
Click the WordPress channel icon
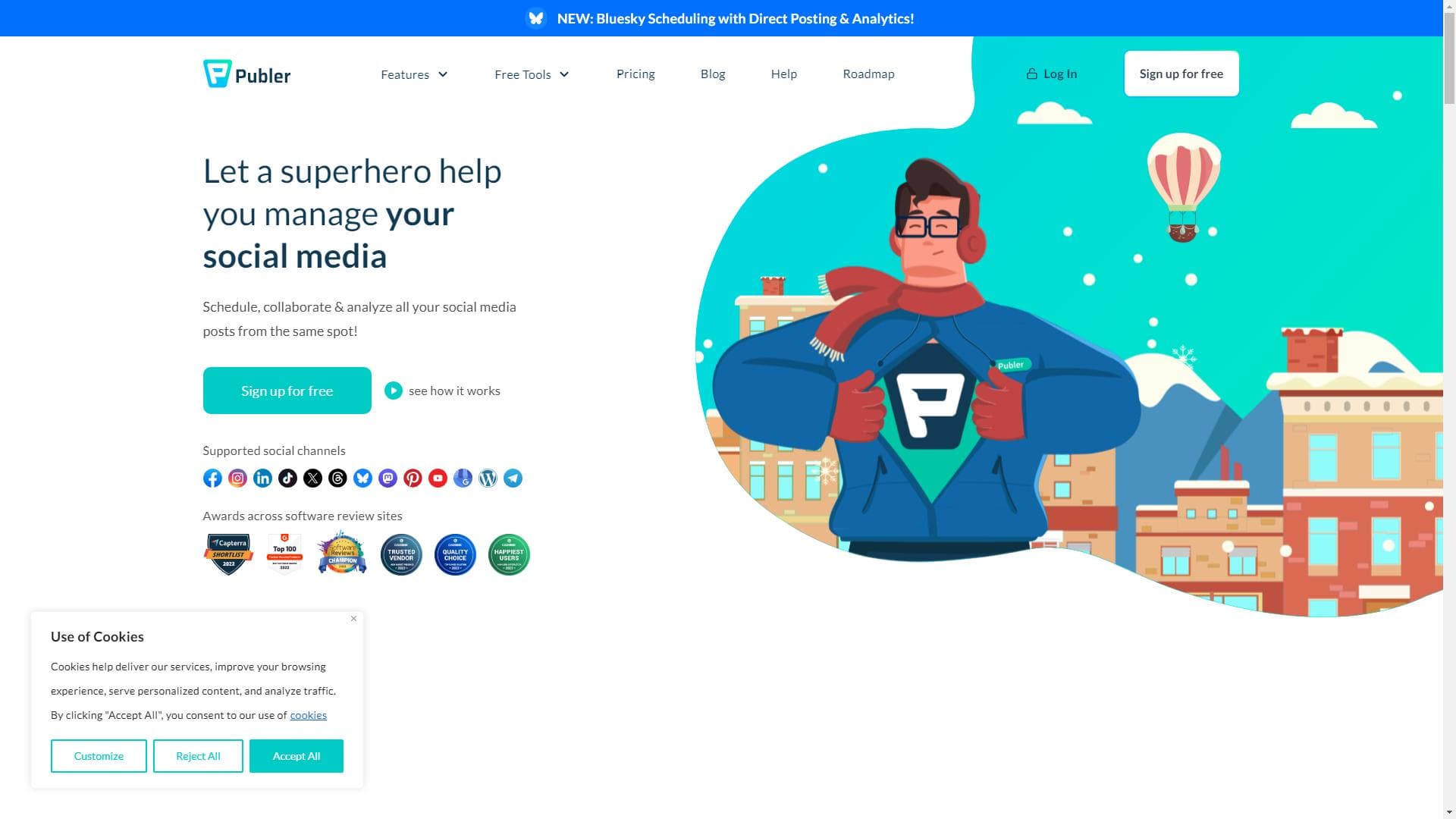(x=488, y=478)
